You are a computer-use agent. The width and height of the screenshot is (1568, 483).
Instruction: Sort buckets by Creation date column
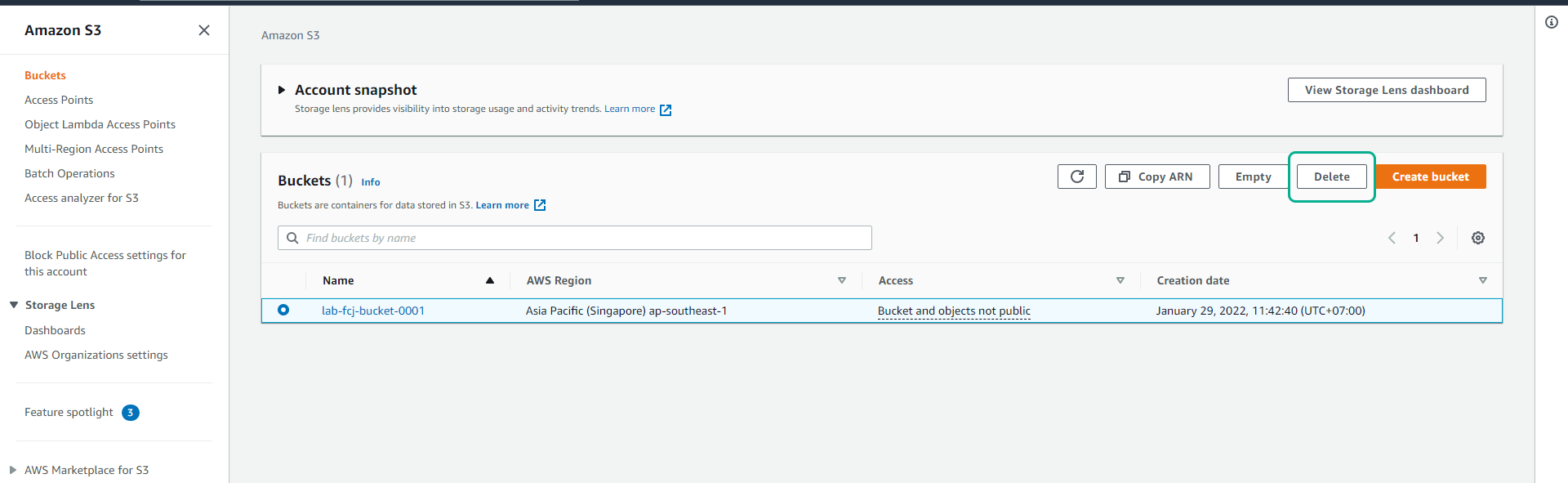click(1482, 280)
